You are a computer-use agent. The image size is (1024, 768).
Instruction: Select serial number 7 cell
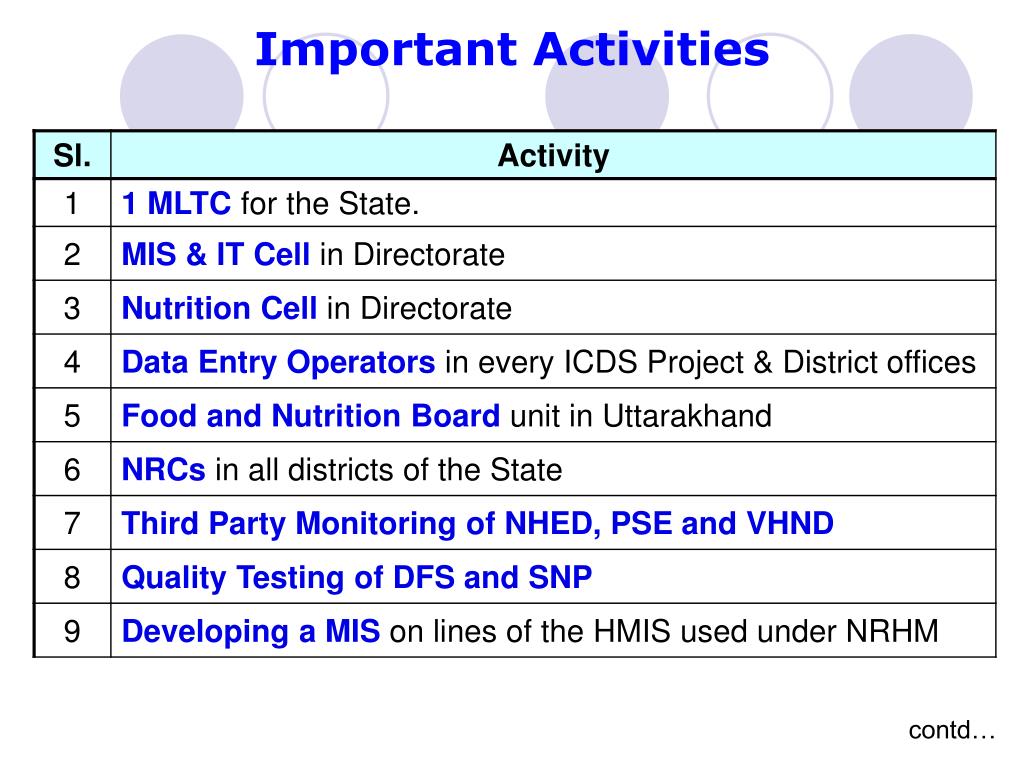pos(72,523)
